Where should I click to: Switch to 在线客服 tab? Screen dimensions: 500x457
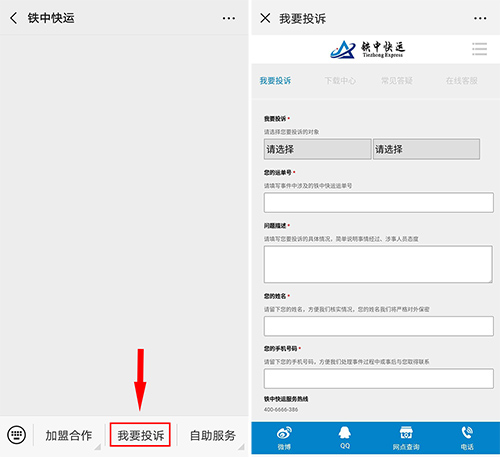462,81
